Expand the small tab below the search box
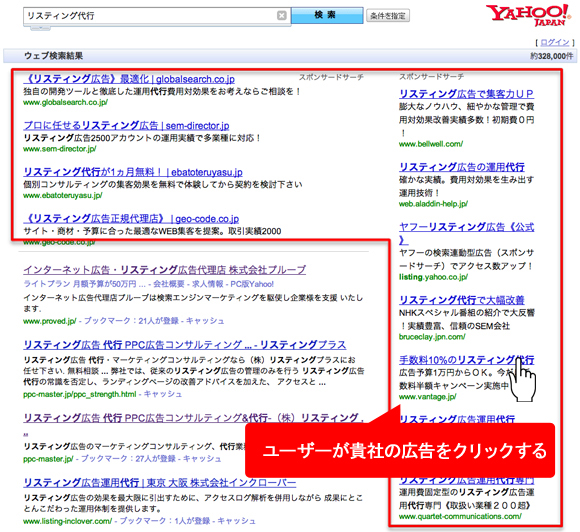Screen dimensions: 580x532 click(x=40, y=27)
